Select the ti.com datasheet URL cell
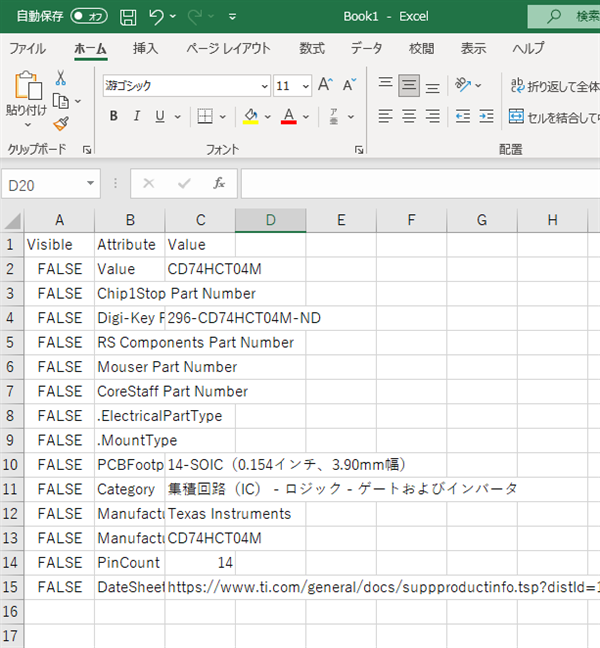The height and width of the screenshot is (648, 600). pyautogui.click(x=200, y=587)
